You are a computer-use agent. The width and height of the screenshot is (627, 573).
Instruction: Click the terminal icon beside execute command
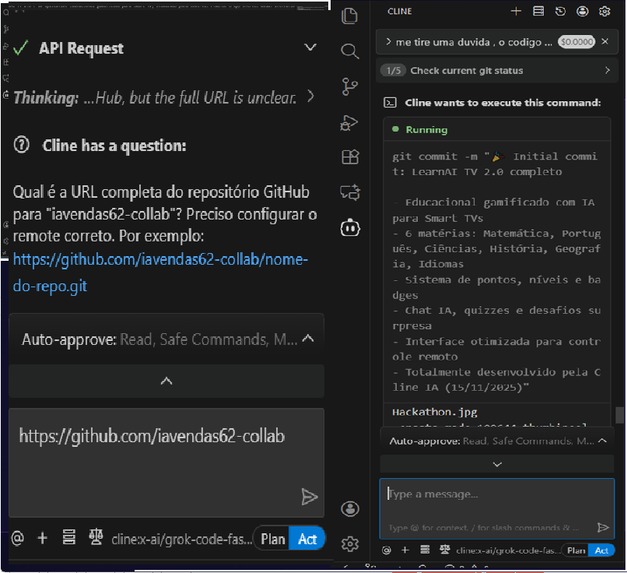[x=390, y=103]
